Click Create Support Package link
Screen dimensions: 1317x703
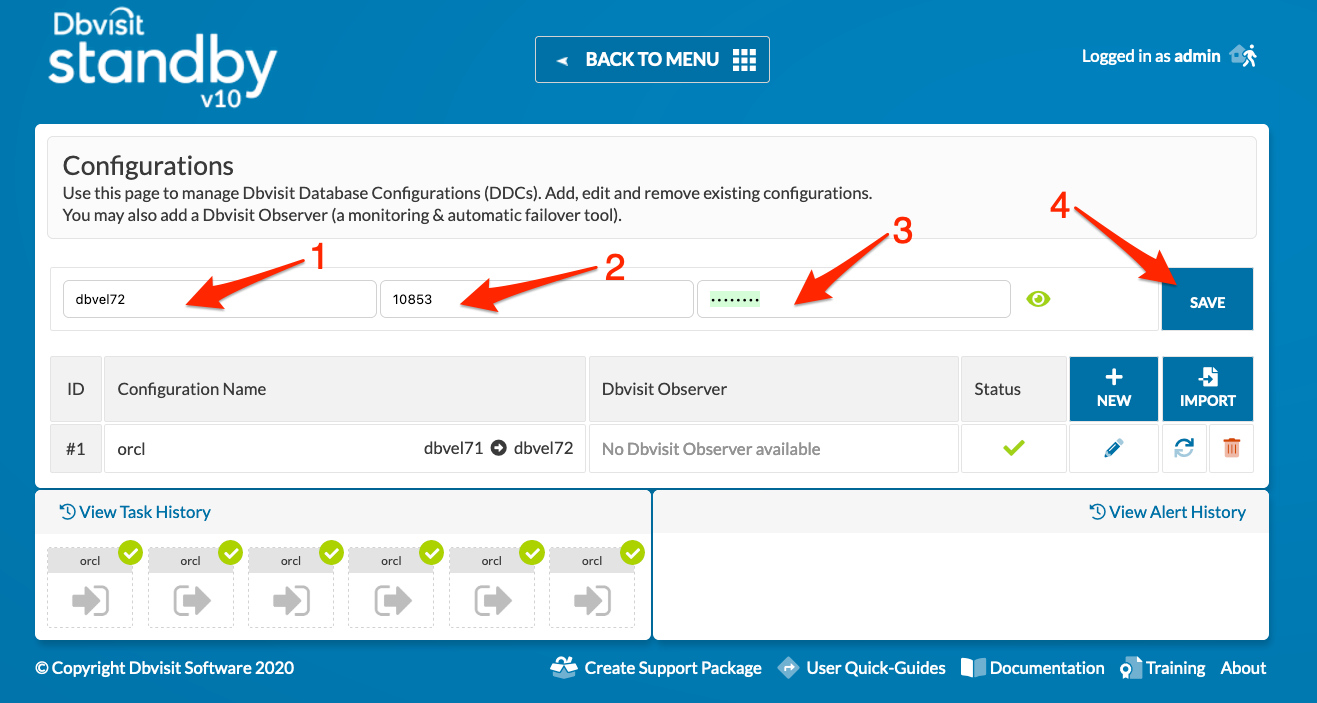click(656, 668)
